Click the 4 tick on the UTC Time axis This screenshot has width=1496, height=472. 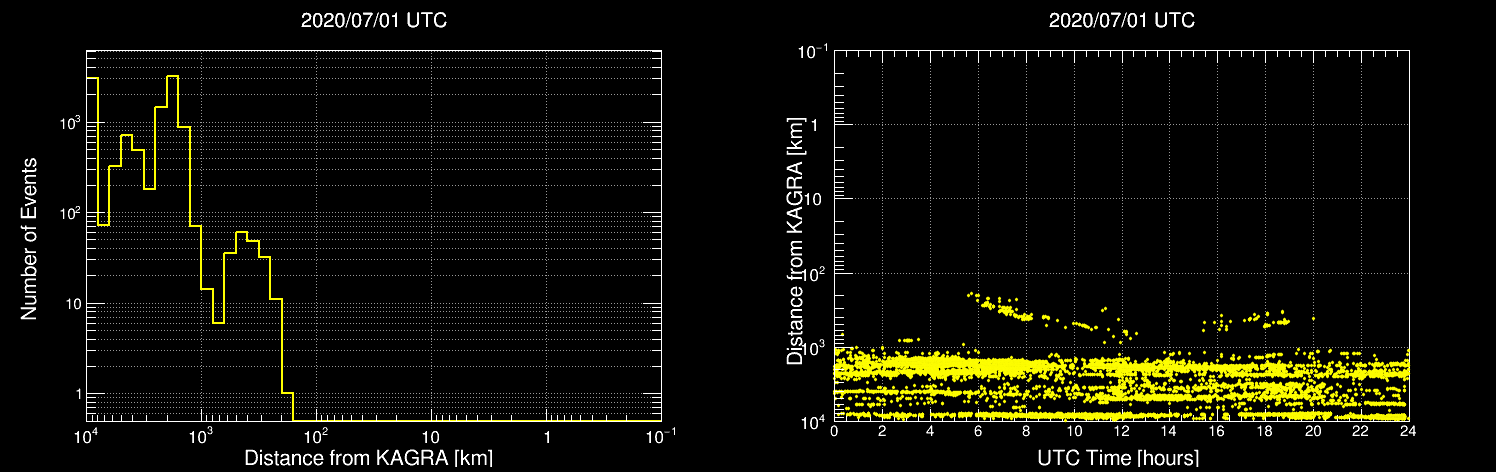(930, 431)
